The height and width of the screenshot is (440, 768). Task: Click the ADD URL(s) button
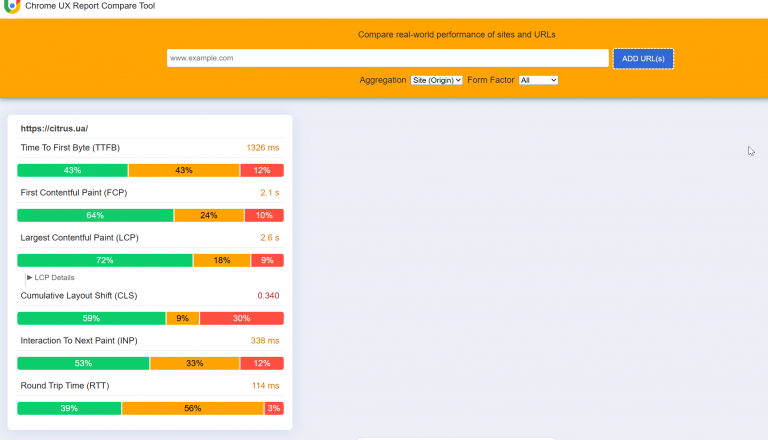point(643,59)
